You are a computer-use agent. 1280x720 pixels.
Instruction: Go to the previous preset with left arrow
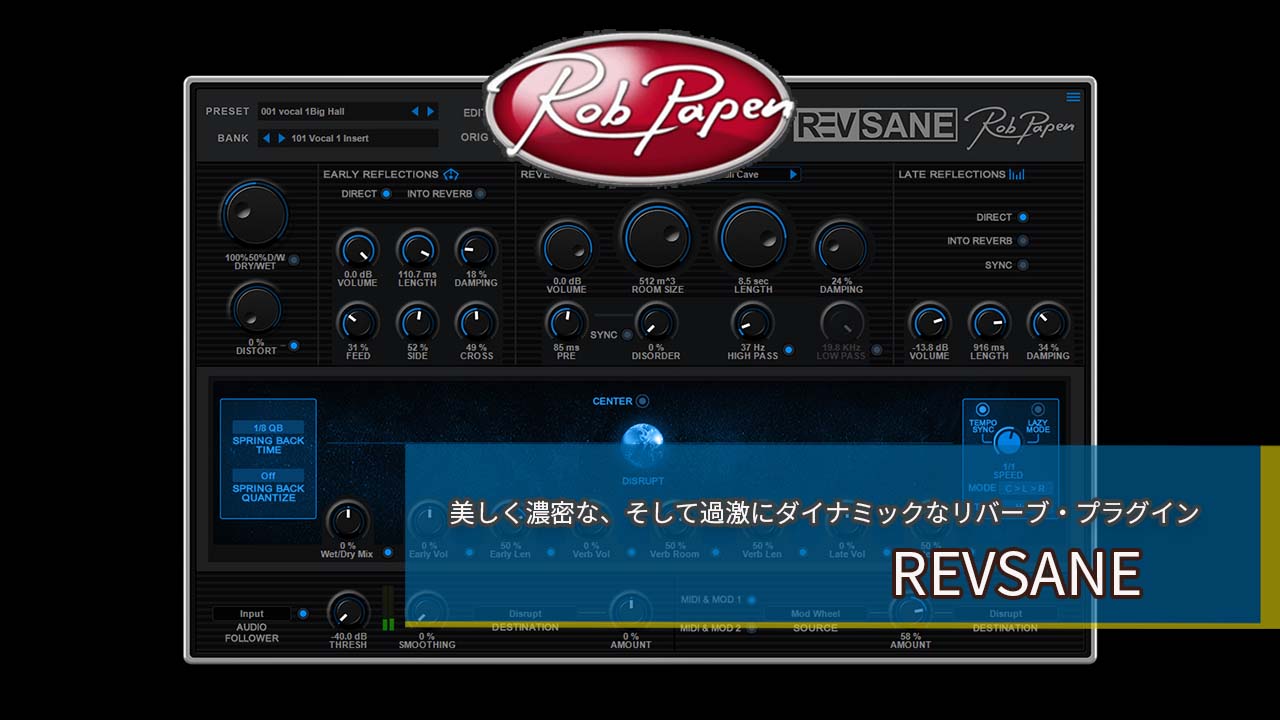[x=416, y=111]
